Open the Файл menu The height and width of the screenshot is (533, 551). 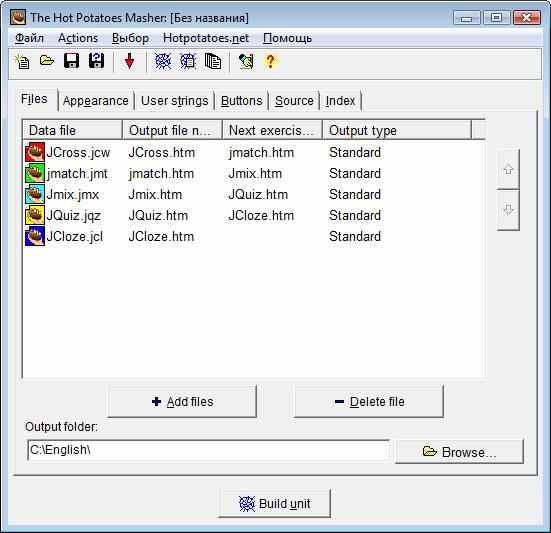(x=30, y=38)
